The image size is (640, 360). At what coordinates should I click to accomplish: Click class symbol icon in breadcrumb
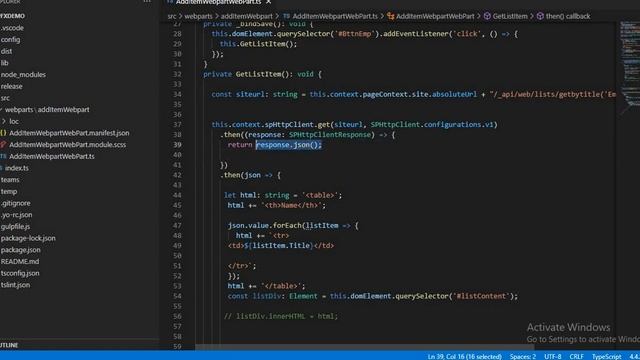(391, 16)
